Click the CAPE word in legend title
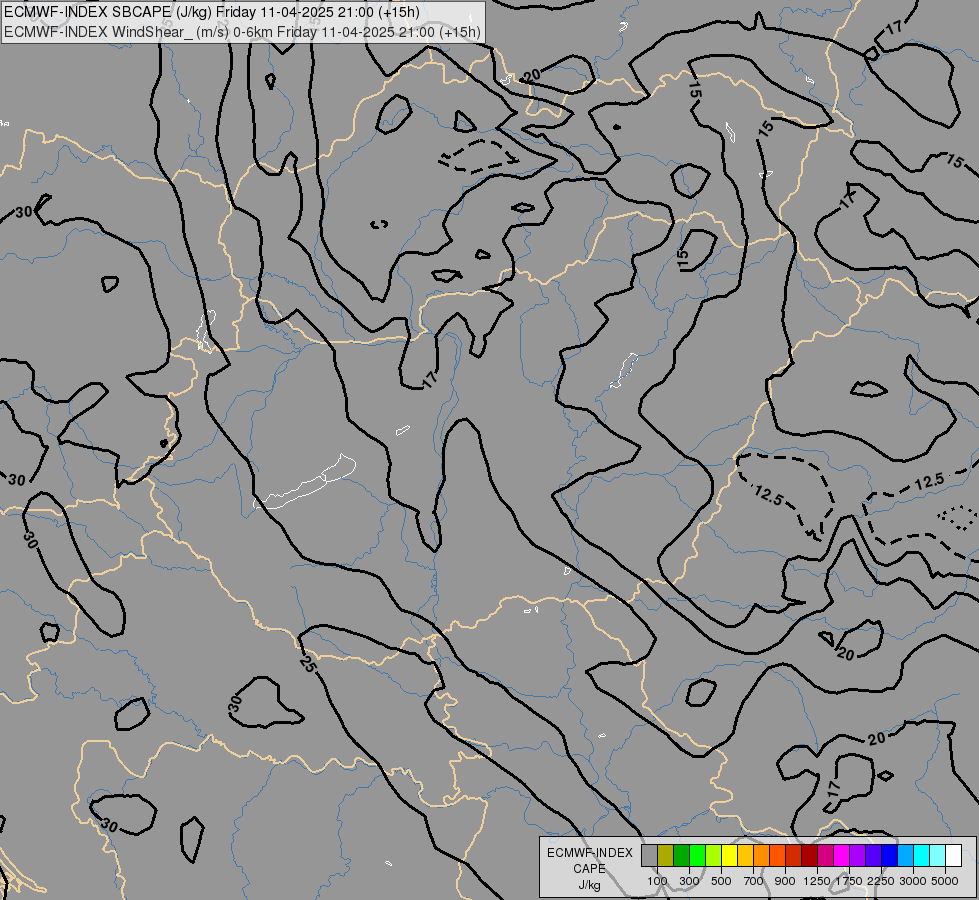This screenshot has height=900, width=979. click(x=589, y=869)
